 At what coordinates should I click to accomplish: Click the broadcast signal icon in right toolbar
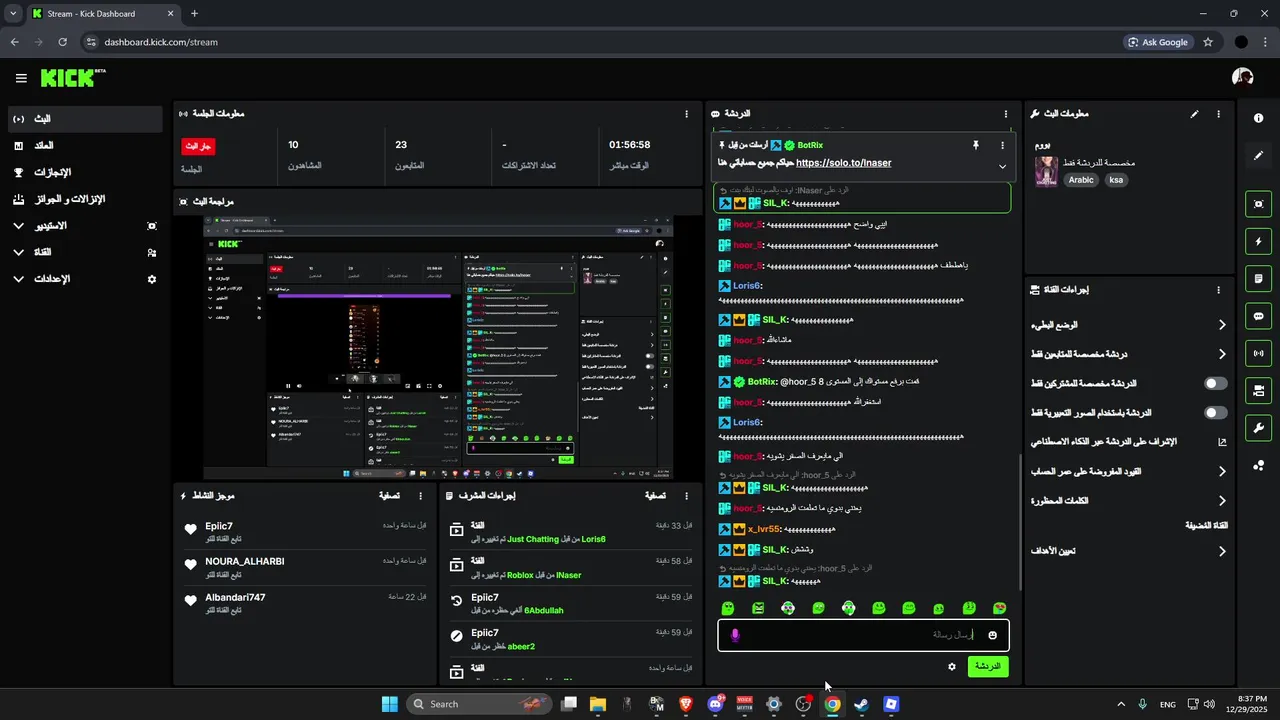coord(1258,353)
